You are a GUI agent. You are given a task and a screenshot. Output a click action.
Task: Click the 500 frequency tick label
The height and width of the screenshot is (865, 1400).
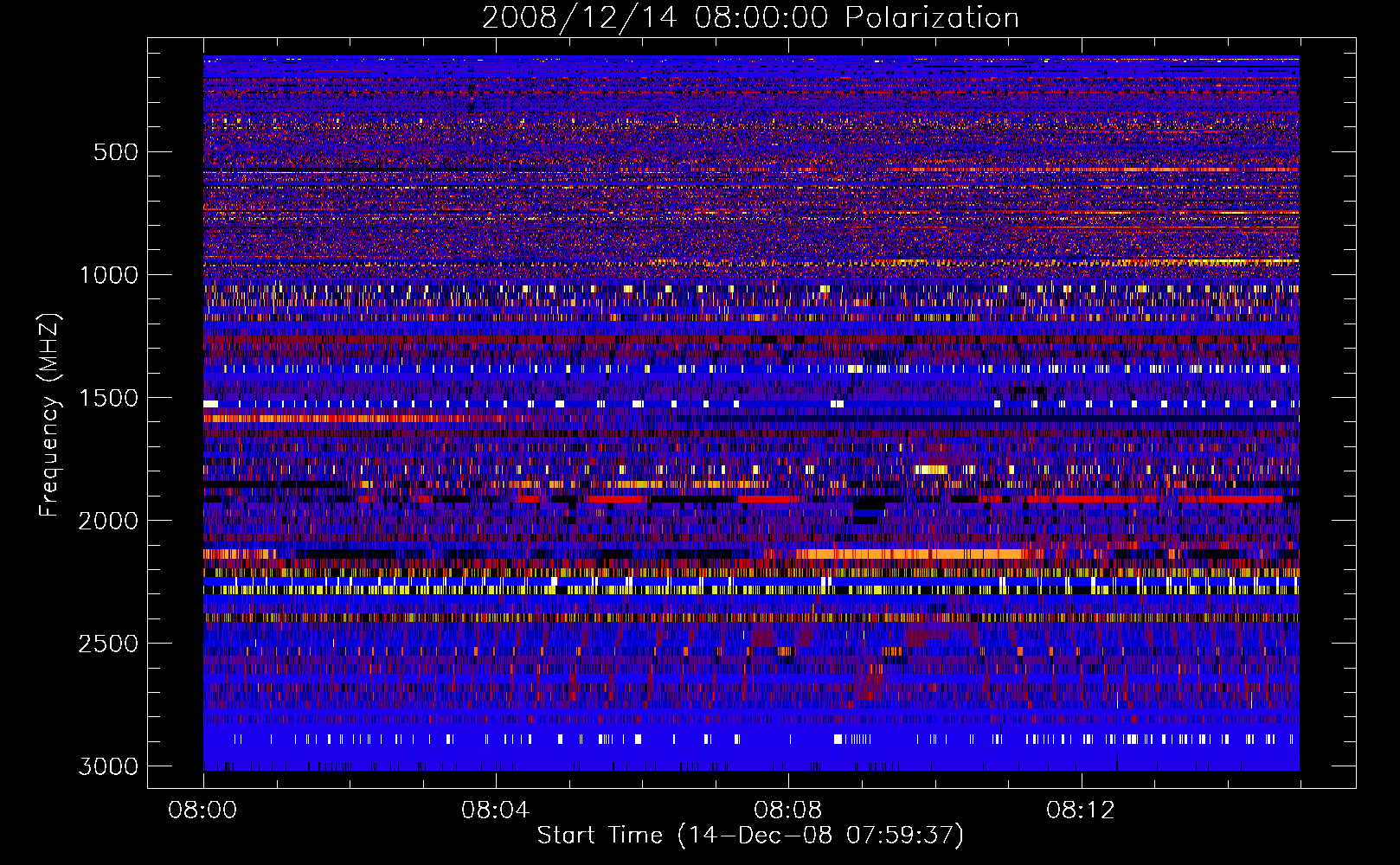pos(115,152)
